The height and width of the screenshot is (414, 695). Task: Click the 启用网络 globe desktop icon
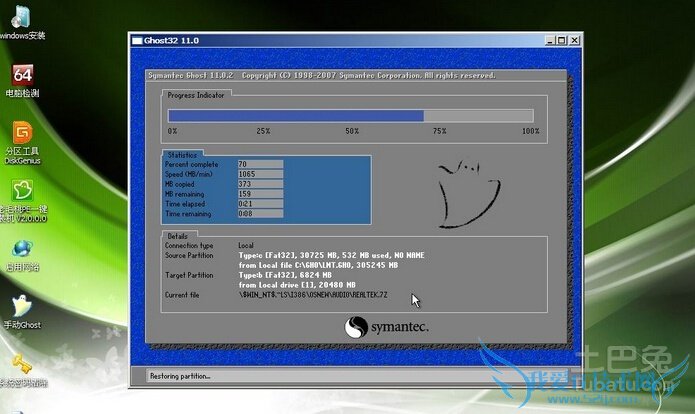tap(22, 255)
